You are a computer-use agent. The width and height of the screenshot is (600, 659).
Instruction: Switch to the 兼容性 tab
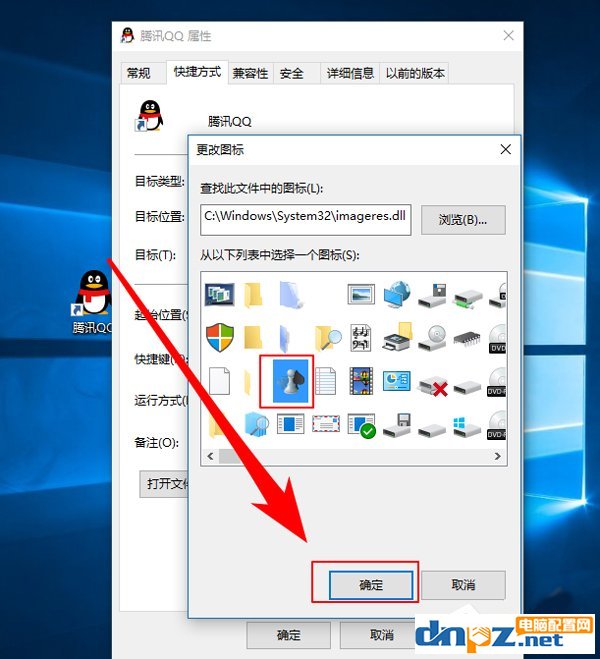pyautogui.click(x=250, y=74)
